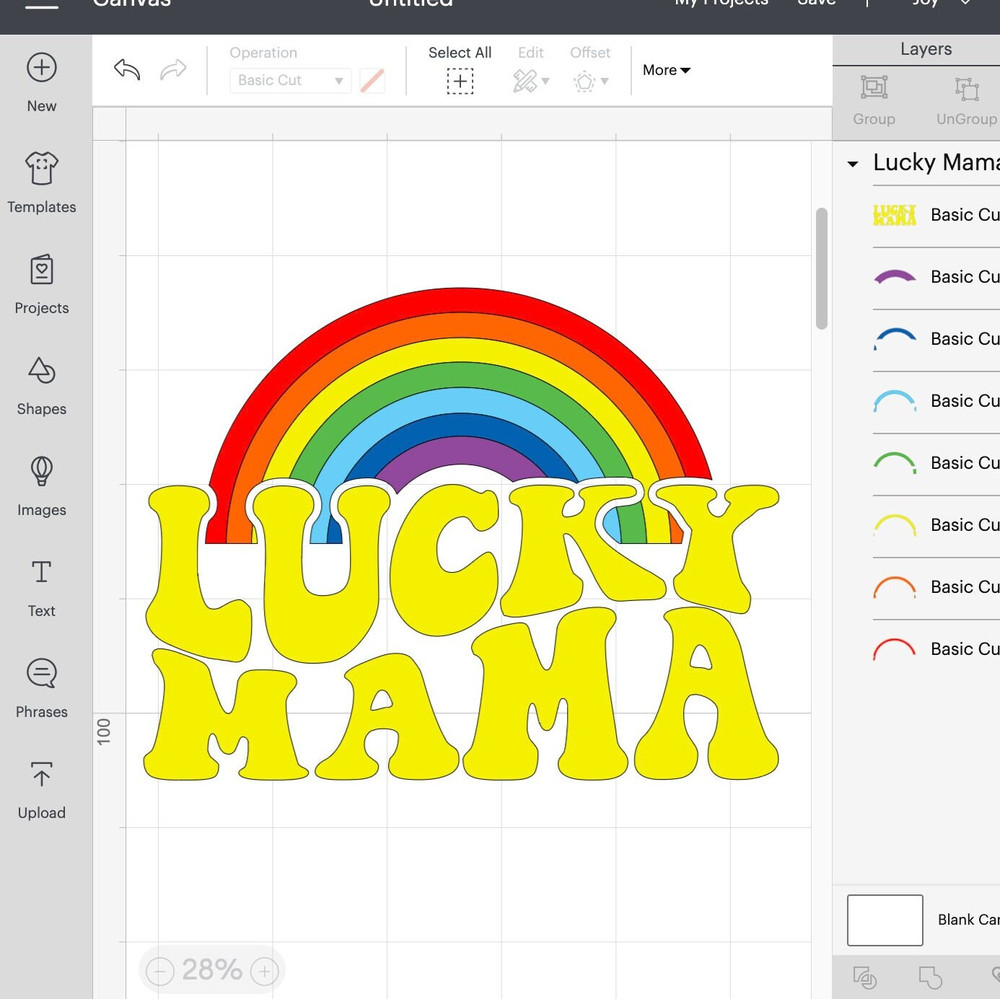
Task: Open the Basic Cut operation dropdown
Action: tap(289, 80)
